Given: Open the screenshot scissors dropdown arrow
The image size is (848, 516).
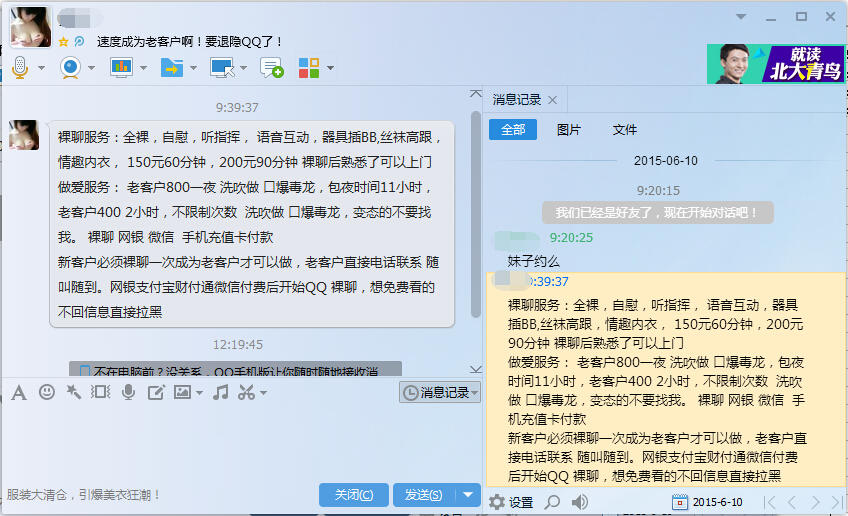Looking at the screenshot, I should click(262, 393).
